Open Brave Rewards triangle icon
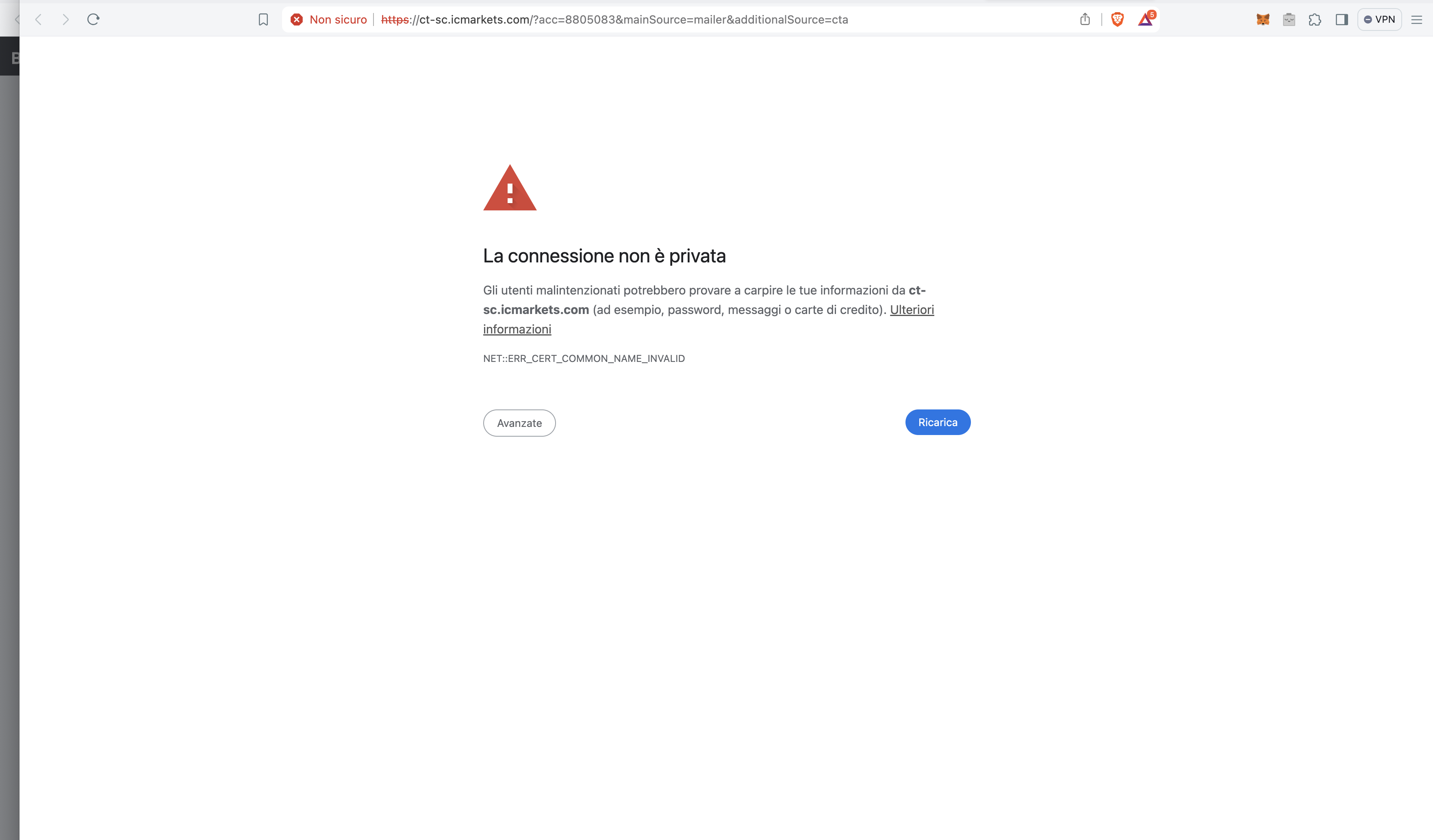Screen dimensions: 1433x840 coord(1146,19)
